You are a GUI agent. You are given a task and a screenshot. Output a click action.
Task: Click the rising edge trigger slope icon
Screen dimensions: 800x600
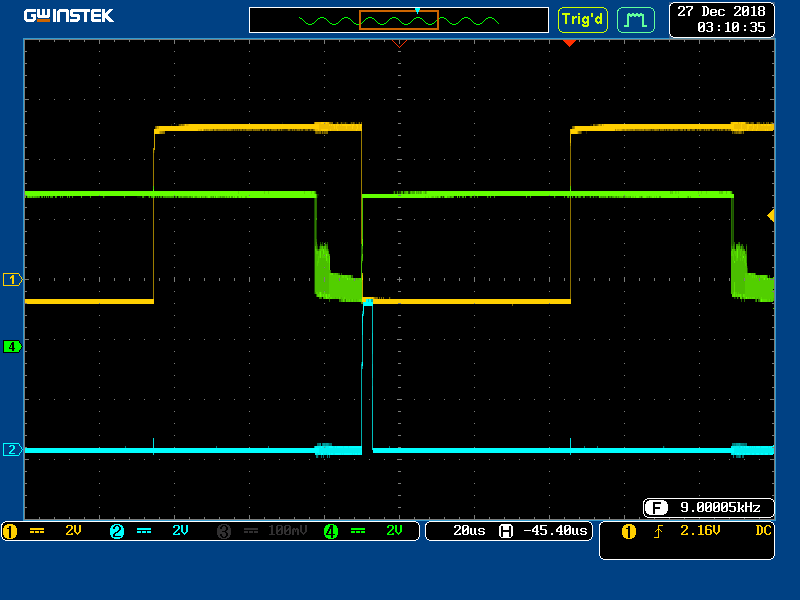(x=658, y=532)
